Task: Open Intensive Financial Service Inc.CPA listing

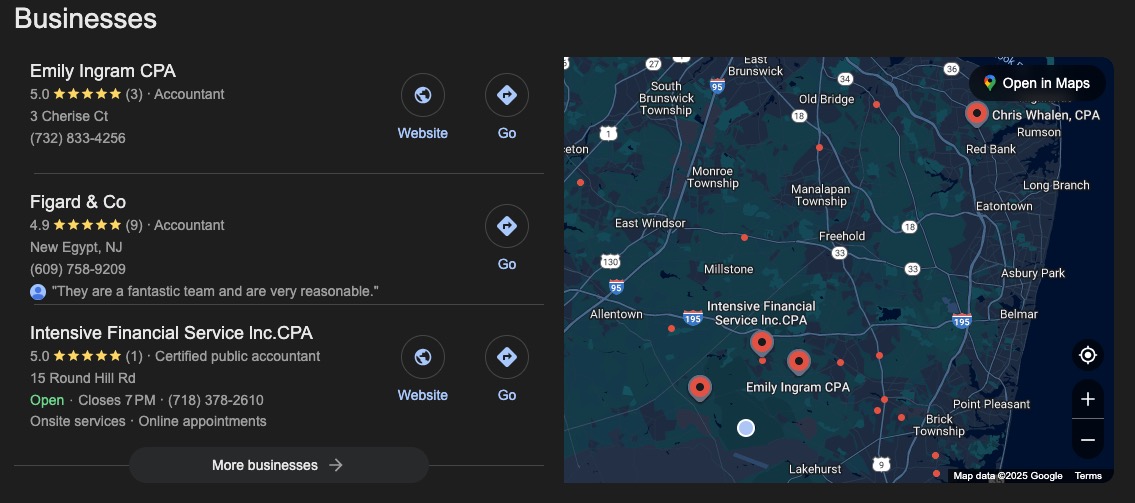Action: point(171,333)
